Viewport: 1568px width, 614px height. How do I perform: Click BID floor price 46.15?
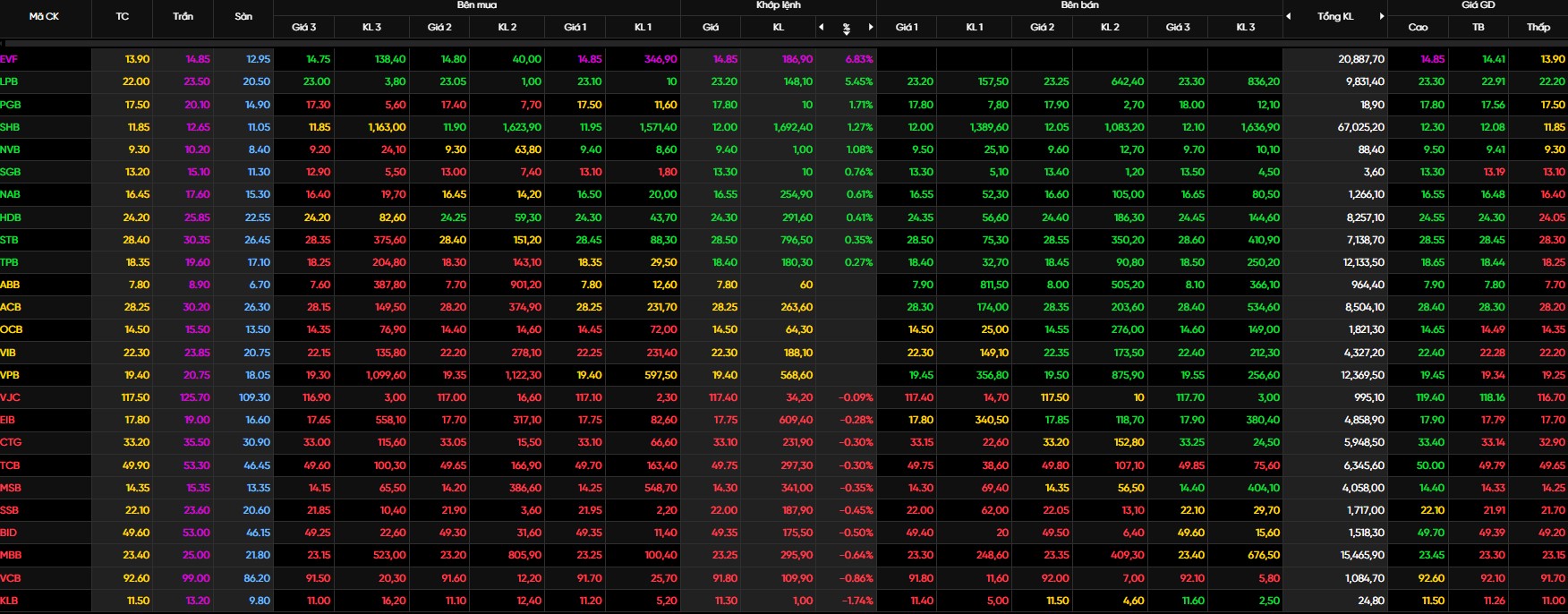(x=258, y=533)
